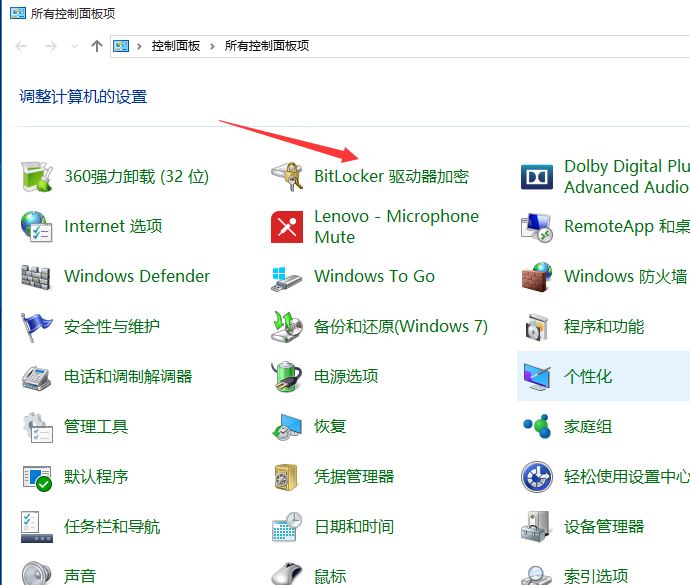Viewport: 690px width, 585px height.
Task: Open the Windows 防火墙 brick wall icon
Action: 537,277
